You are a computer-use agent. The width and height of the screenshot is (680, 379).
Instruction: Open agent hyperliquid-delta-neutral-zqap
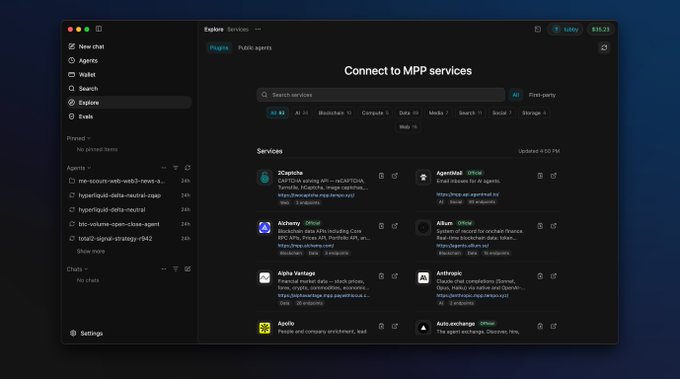[129, 196]
